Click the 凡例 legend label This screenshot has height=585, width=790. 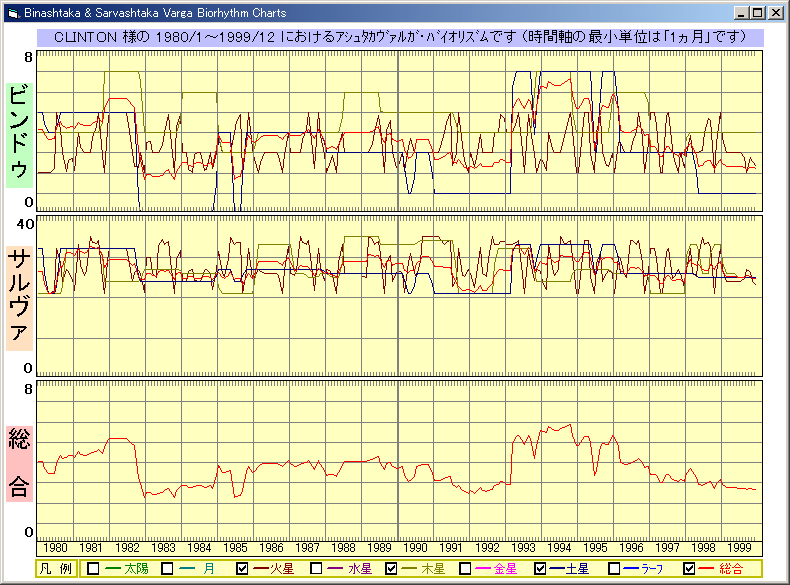[x=55, y=569]
